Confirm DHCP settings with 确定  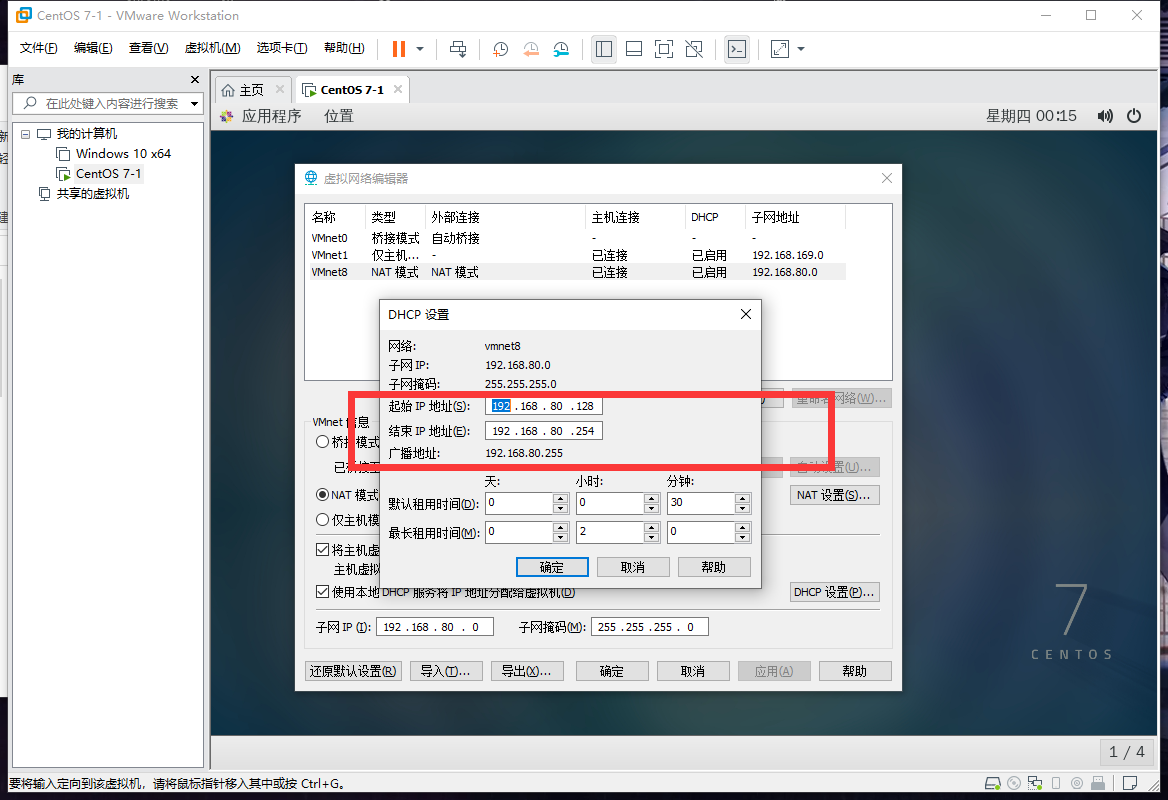[552, 567]
